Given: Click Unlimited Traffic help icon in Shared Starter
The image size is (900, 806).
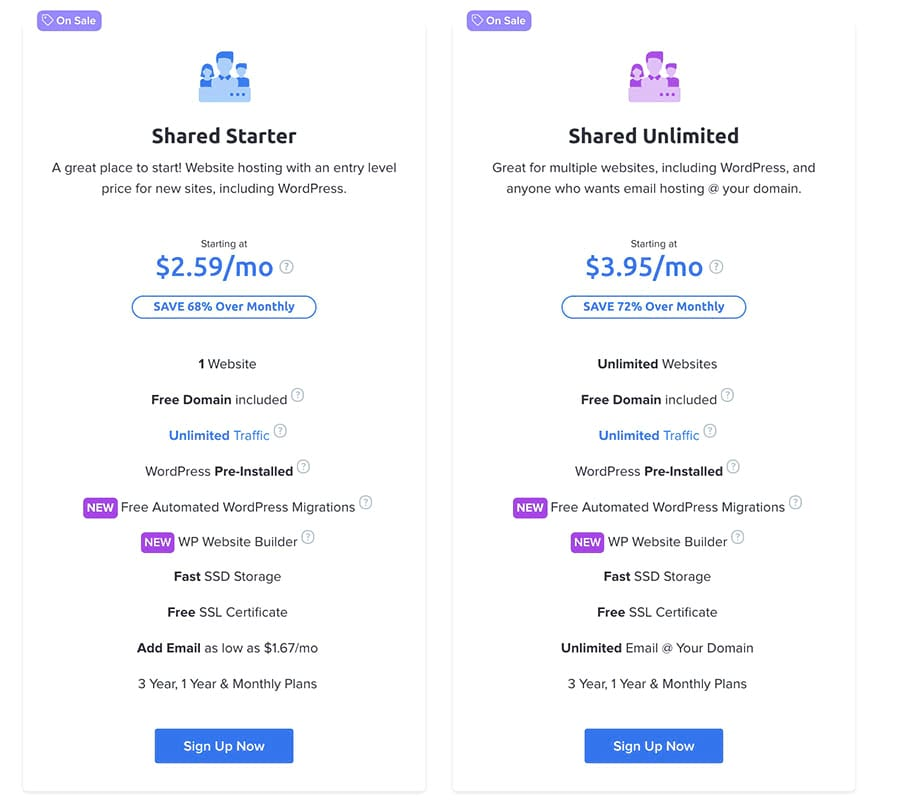Looking at the screenshot, I should click(280, 431).
